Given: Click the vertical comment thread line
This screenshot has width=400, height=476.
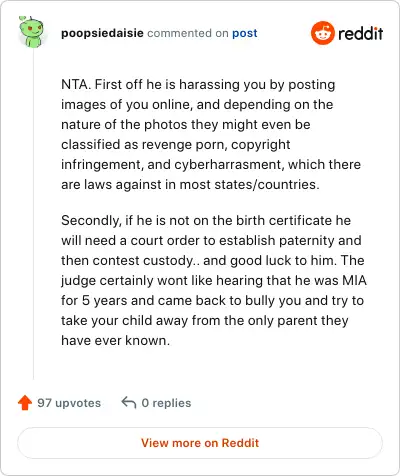Looking at the screenshot, I should (x=33, y=213).
